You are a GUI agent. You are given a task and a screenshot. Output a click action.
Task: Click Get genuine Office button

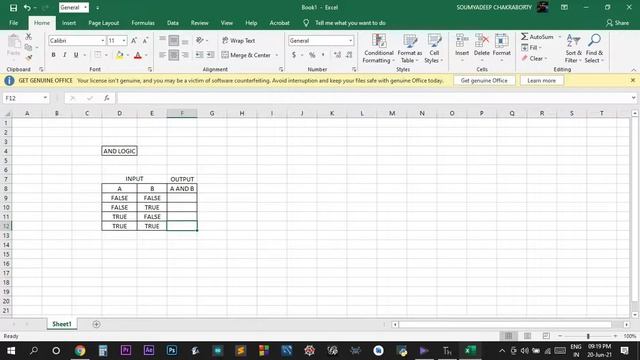pos(484,80)
